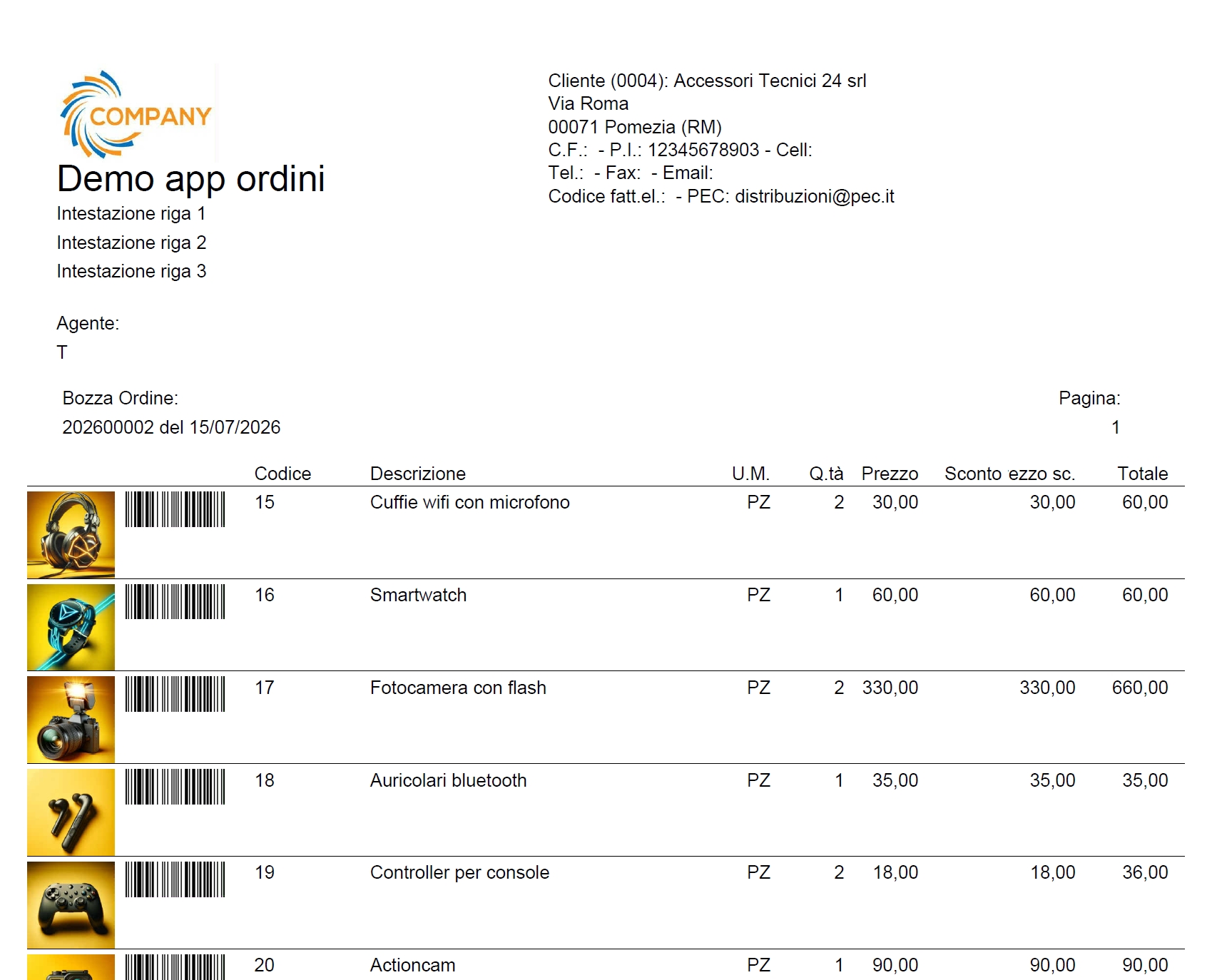
Task: Click the P.I. 12345678903 line
Action: tap(680, 150)
